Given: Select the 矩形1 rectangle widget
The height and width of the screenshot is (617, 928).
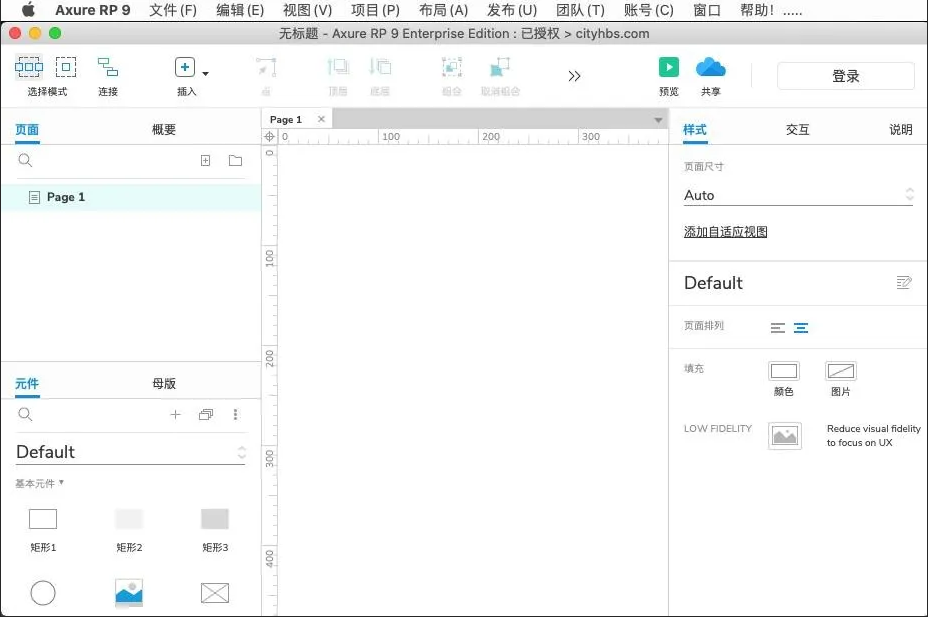Looking at the screenshot, I should [x=43, y=519].
